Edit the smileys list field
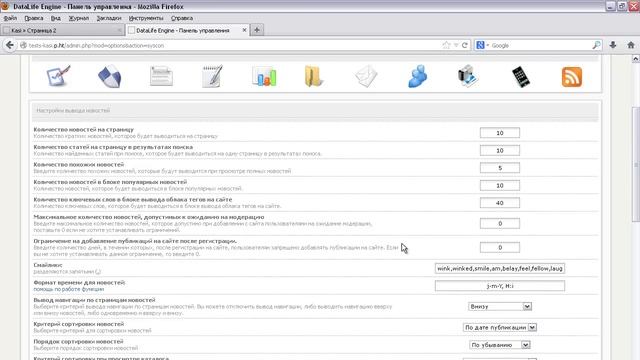 click(x=500, y=269)
